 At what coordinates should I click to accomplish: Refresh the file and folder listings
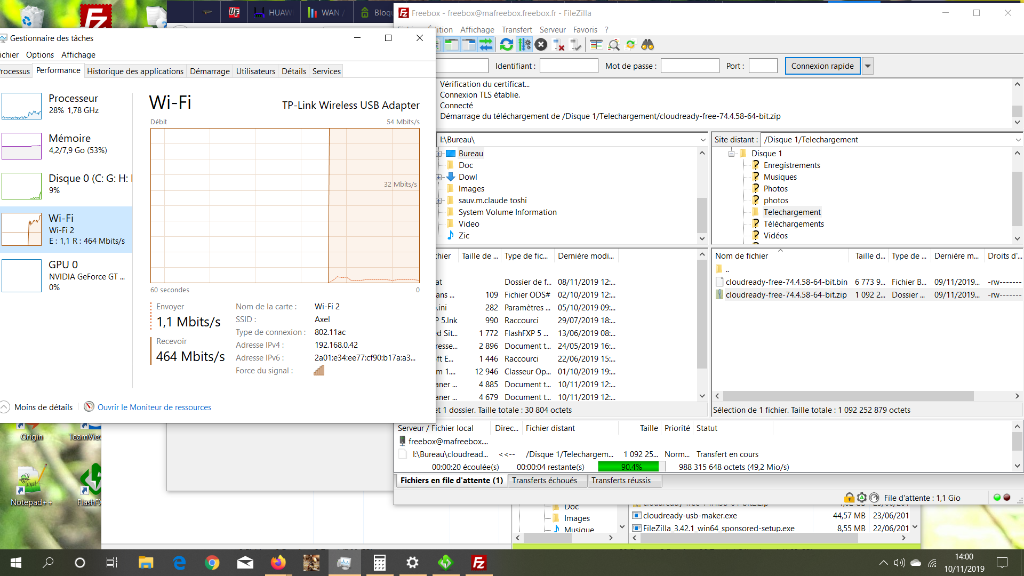click(x=506, y=45)
